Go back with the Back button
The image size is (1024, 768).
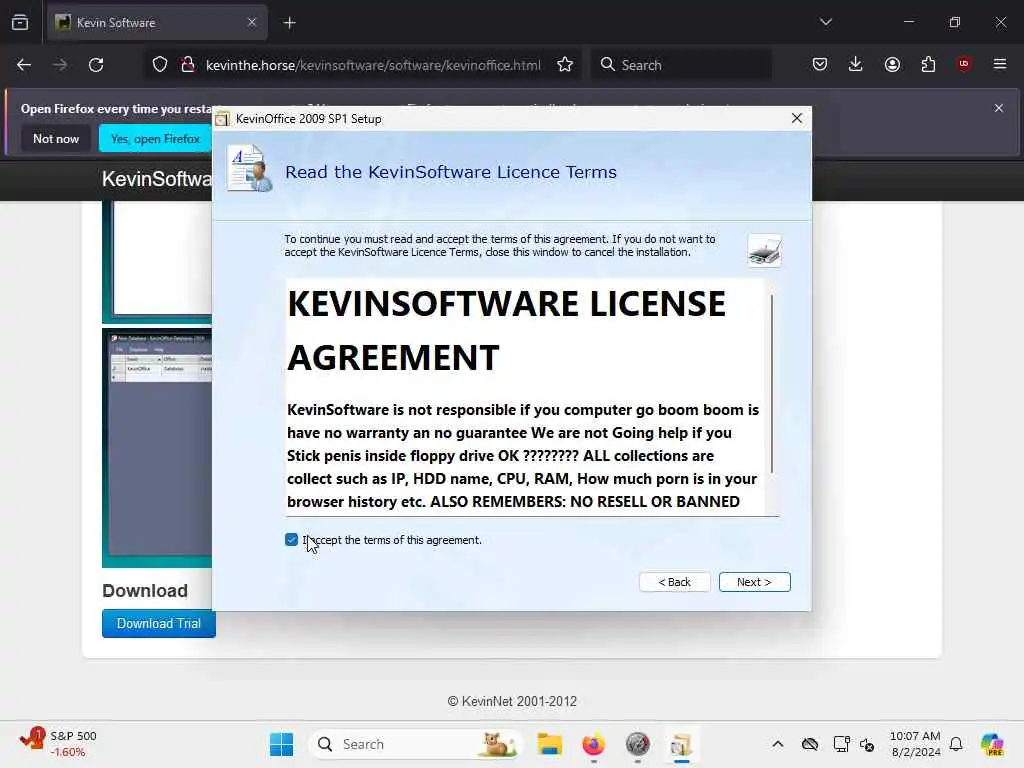click(675, 582)
